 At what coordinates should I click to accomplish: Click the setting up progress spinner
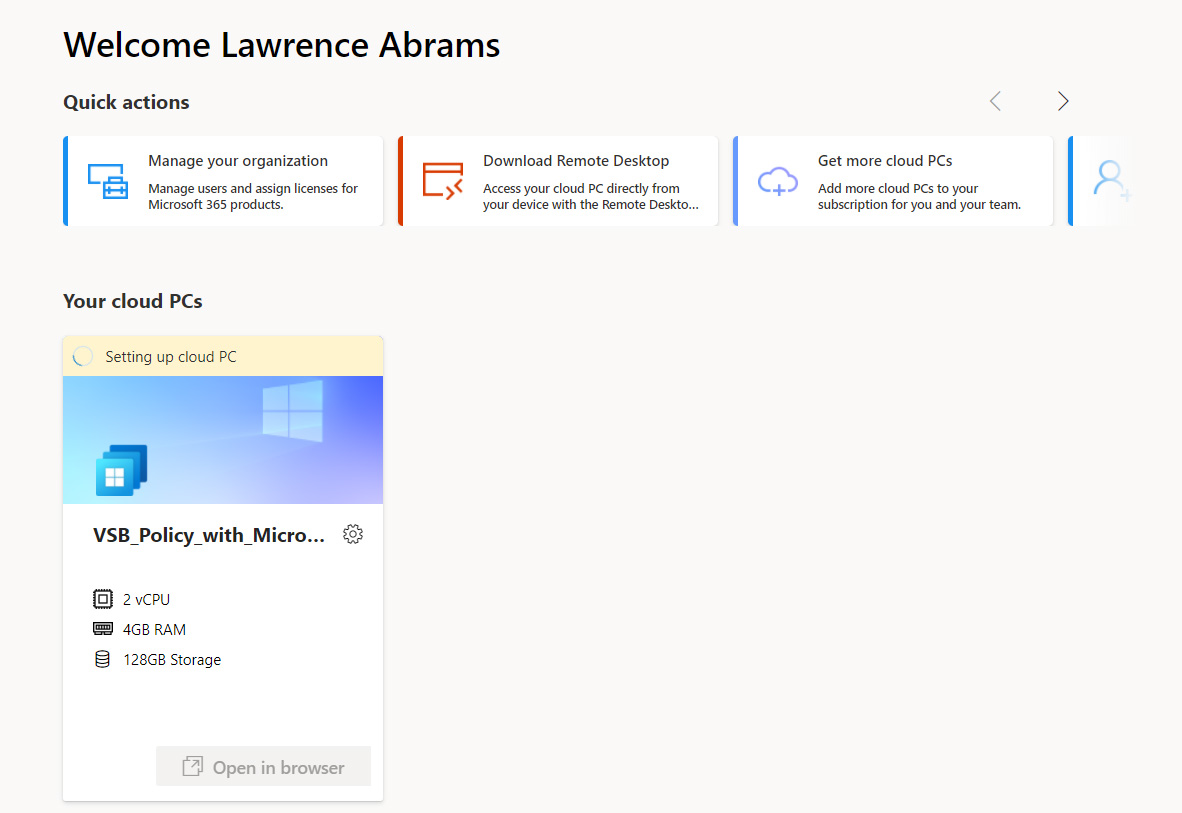point(83,356)
